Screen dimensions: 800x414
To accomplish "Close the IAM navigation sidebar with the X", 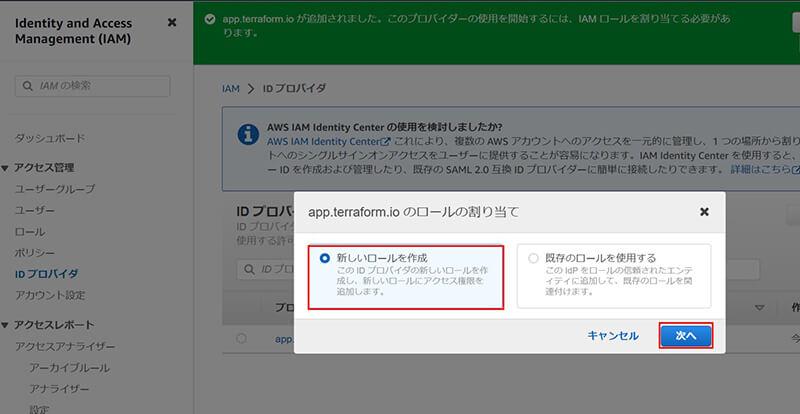I will click(x=172, y=23).
